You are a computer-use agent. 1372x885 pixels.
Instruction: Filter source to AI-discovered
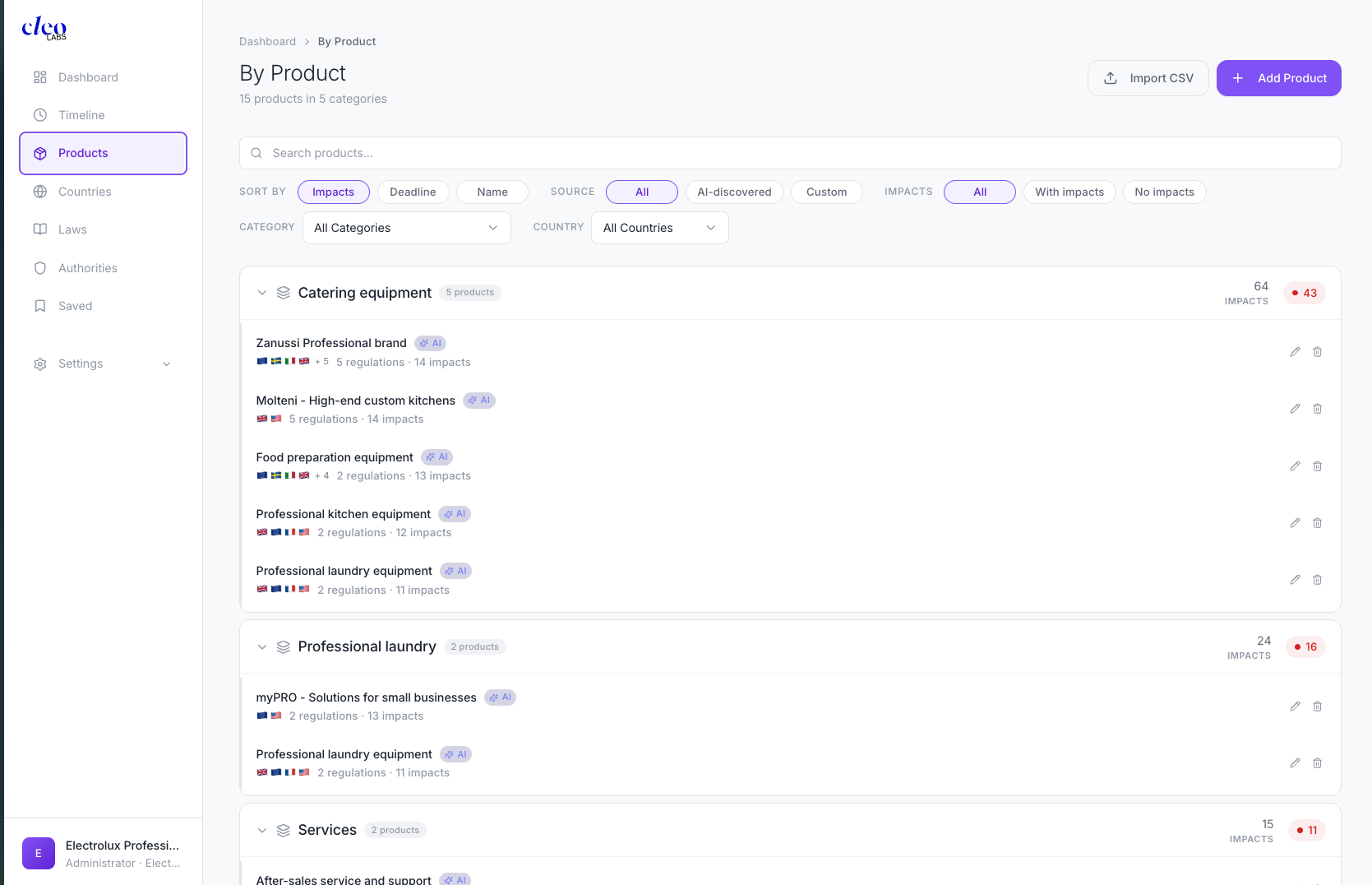pyautogui.click(x=734, y=192)
